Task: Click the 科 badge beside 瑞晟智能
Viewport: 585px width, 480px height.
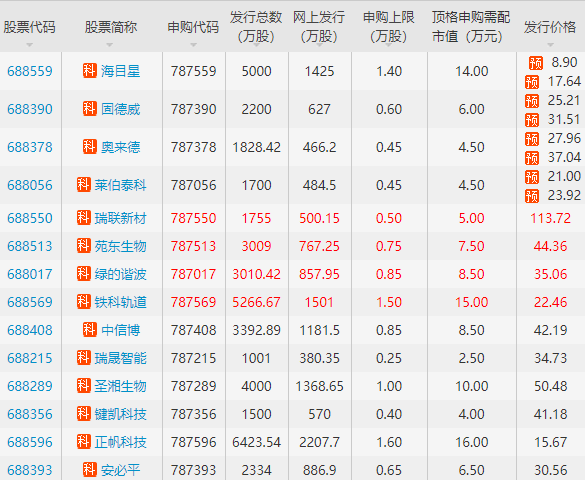Action: tap(84, 357)
